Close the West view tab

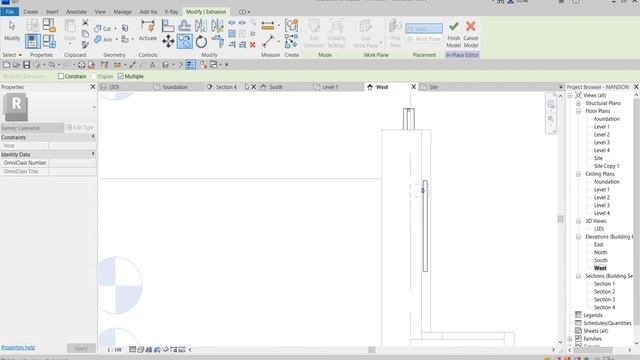point(413,87)
